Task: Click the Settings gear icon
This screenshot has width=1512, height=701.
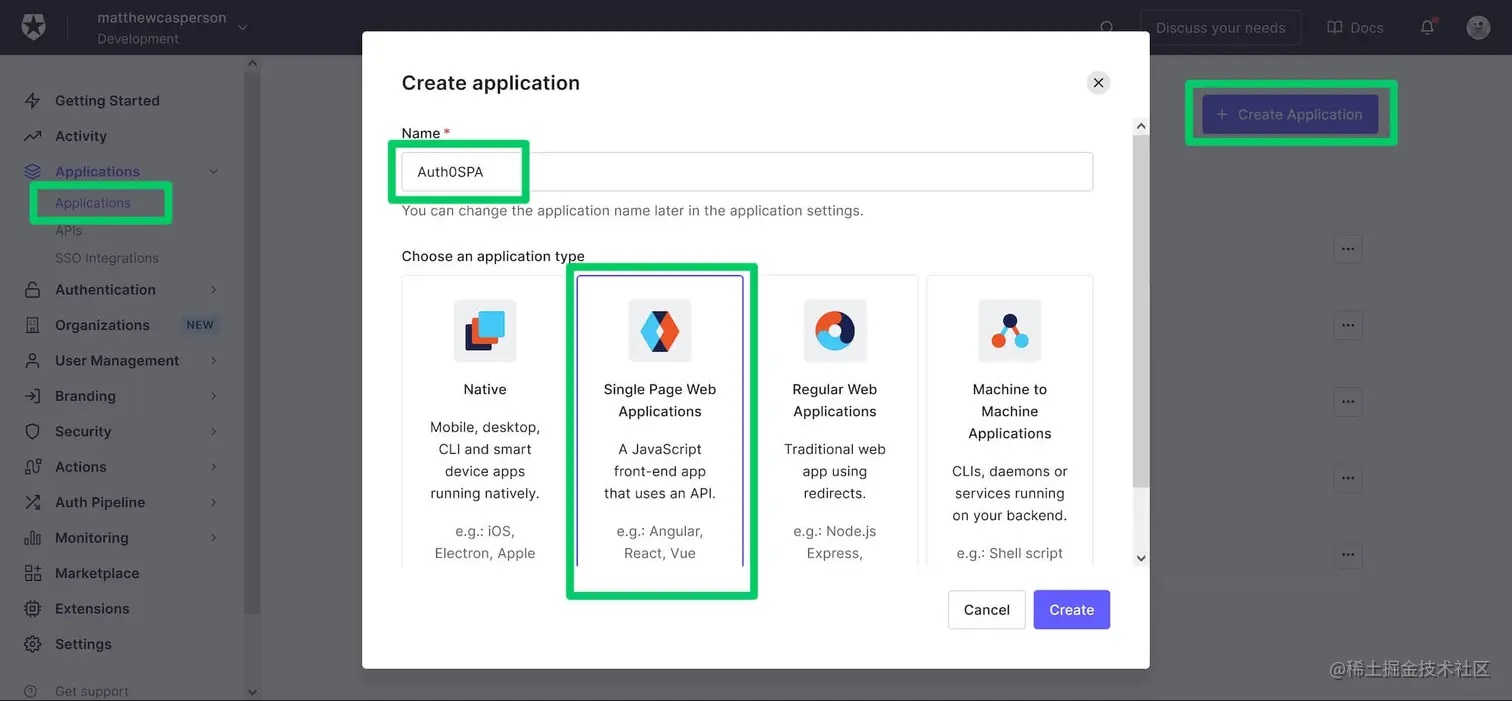Action: [x=33, y=644]
